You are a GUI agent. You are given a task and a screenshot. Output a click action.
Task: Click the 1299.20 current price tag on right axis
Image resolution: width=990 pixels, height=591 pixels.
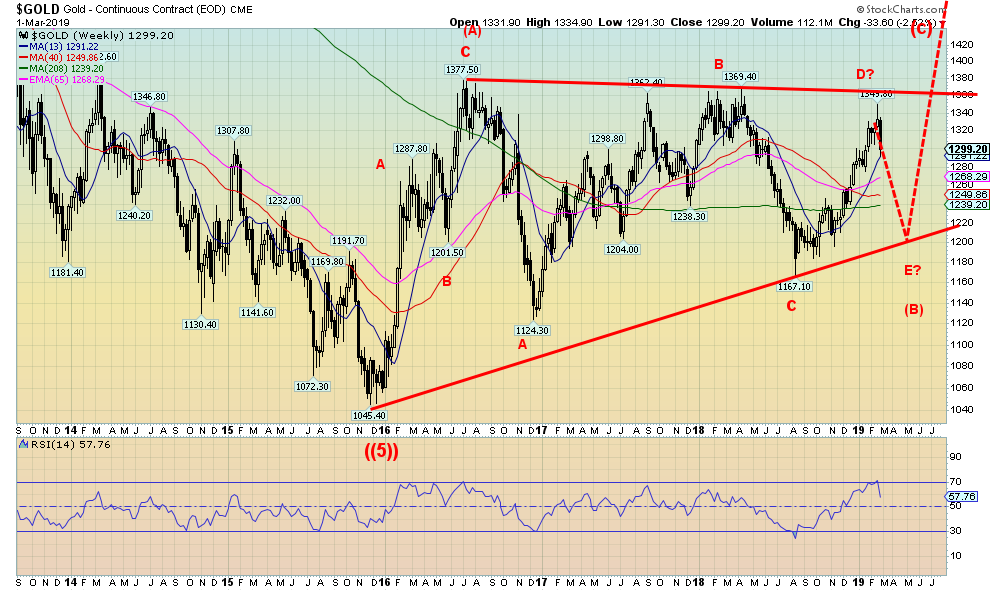[x=966, y=146]
